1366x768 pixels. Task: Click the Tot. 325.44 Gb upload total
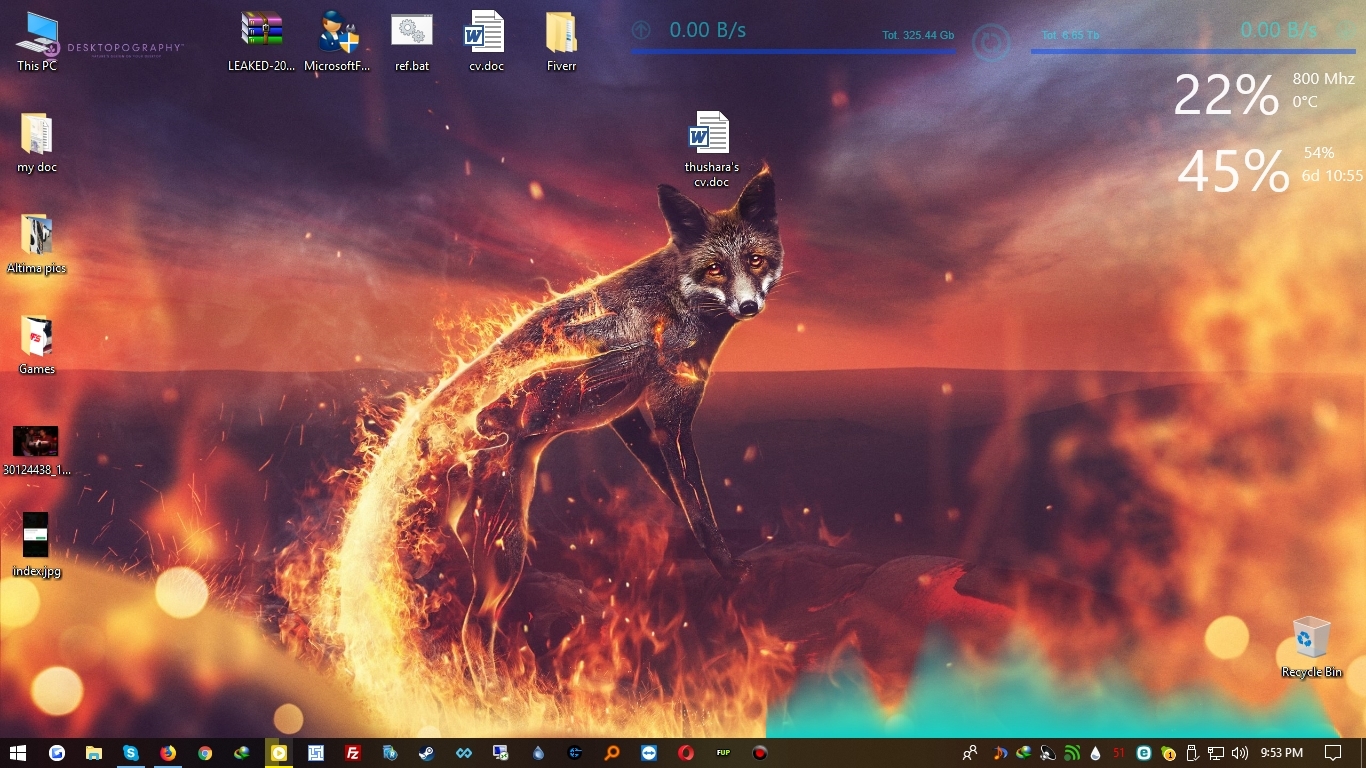[918, 35]
